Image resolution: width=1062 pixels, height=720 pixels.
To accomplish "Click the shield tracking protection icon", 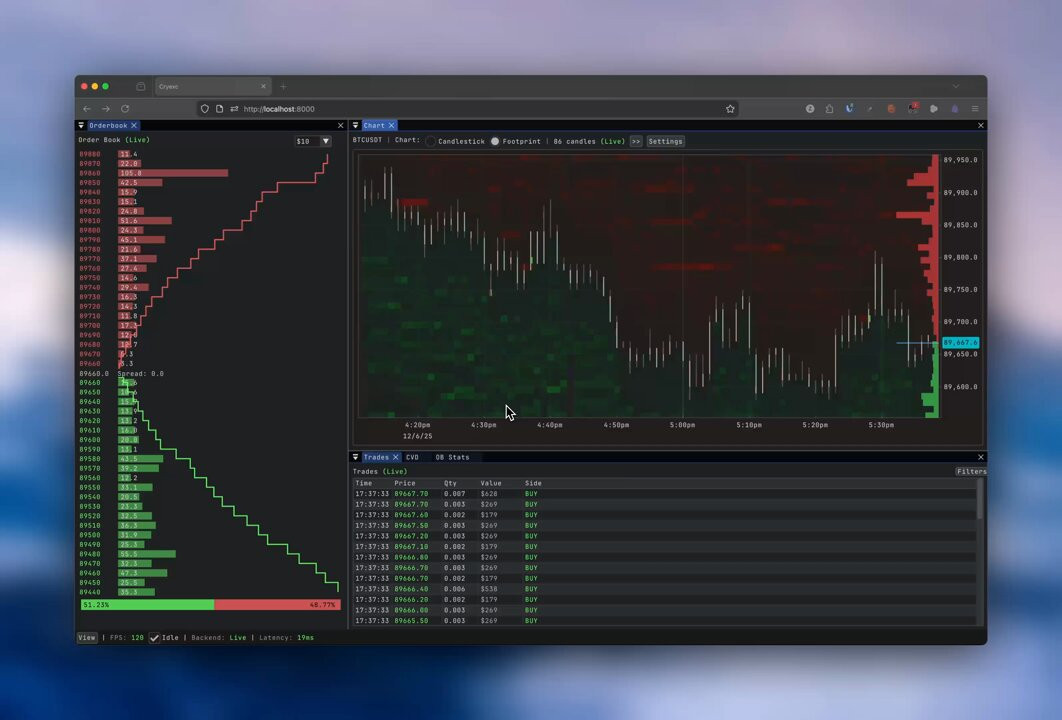I will [x=205, y=108].
